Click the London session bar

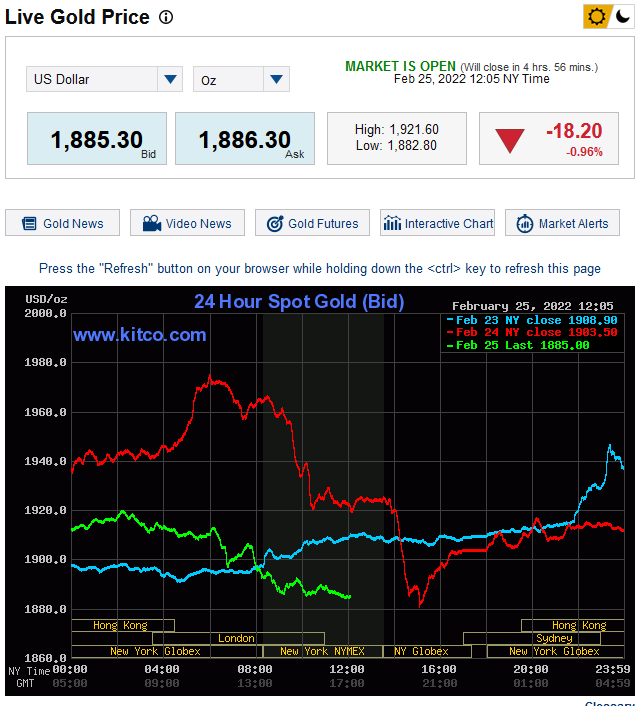238,638
